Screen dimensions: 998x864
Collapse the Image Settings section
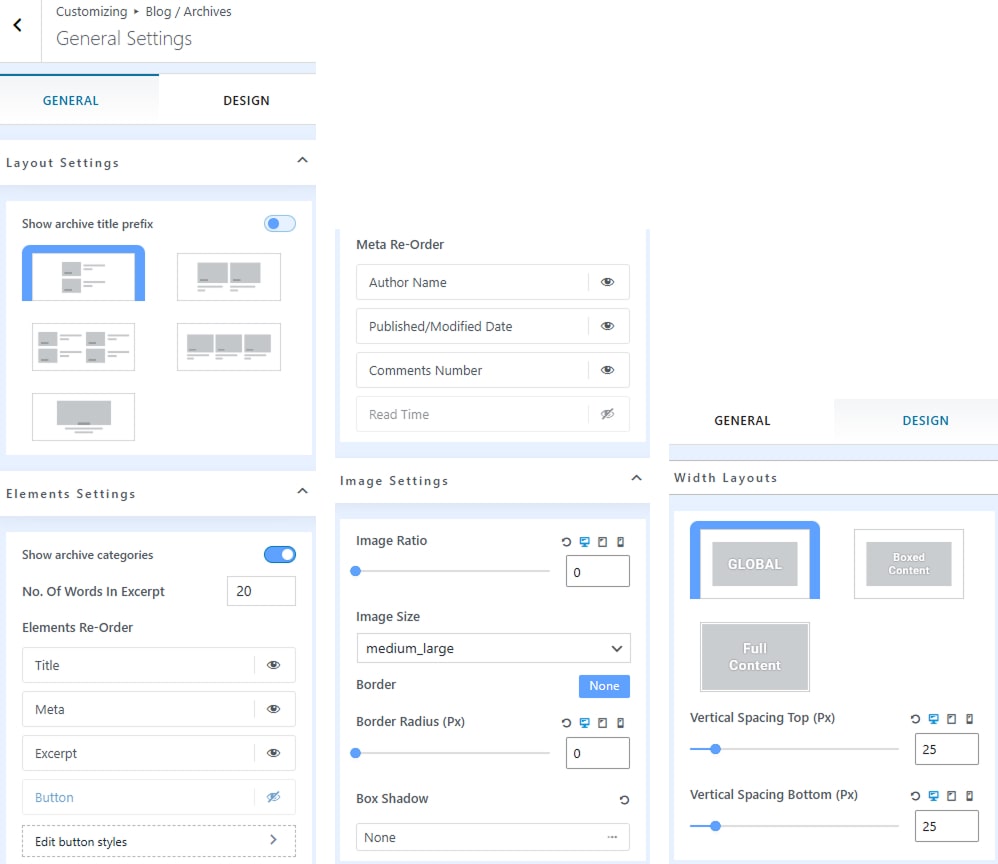636,479
